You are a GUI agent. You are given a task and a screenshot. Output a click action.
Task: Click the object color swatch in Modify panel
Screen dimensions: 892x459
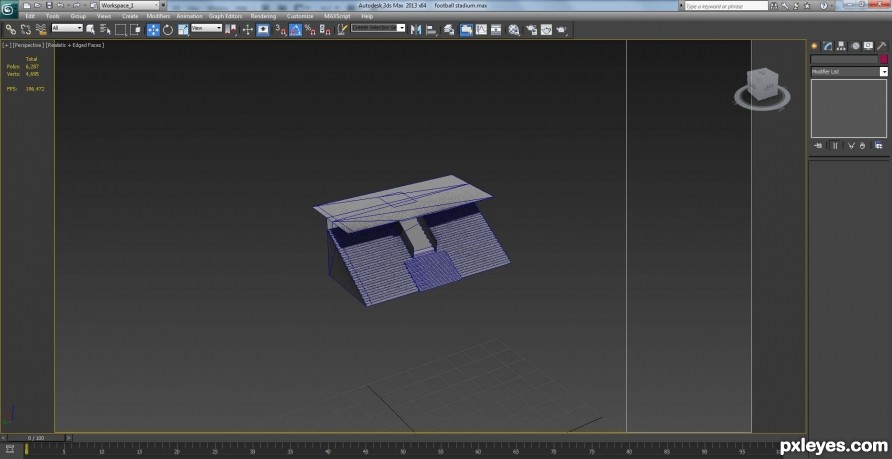click(883, 59)
